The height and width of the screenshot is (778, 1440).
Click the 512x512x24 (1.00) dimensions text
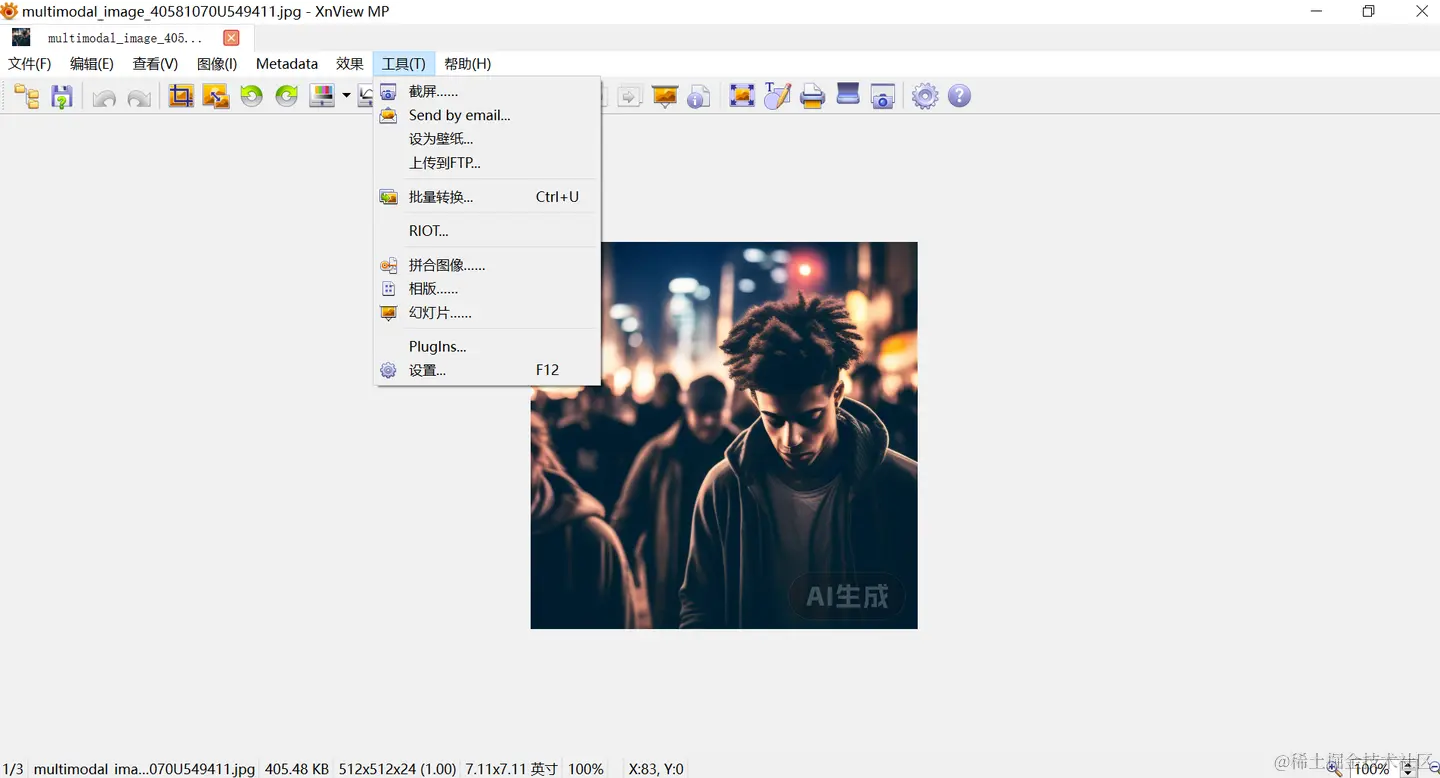click(398, 769)
